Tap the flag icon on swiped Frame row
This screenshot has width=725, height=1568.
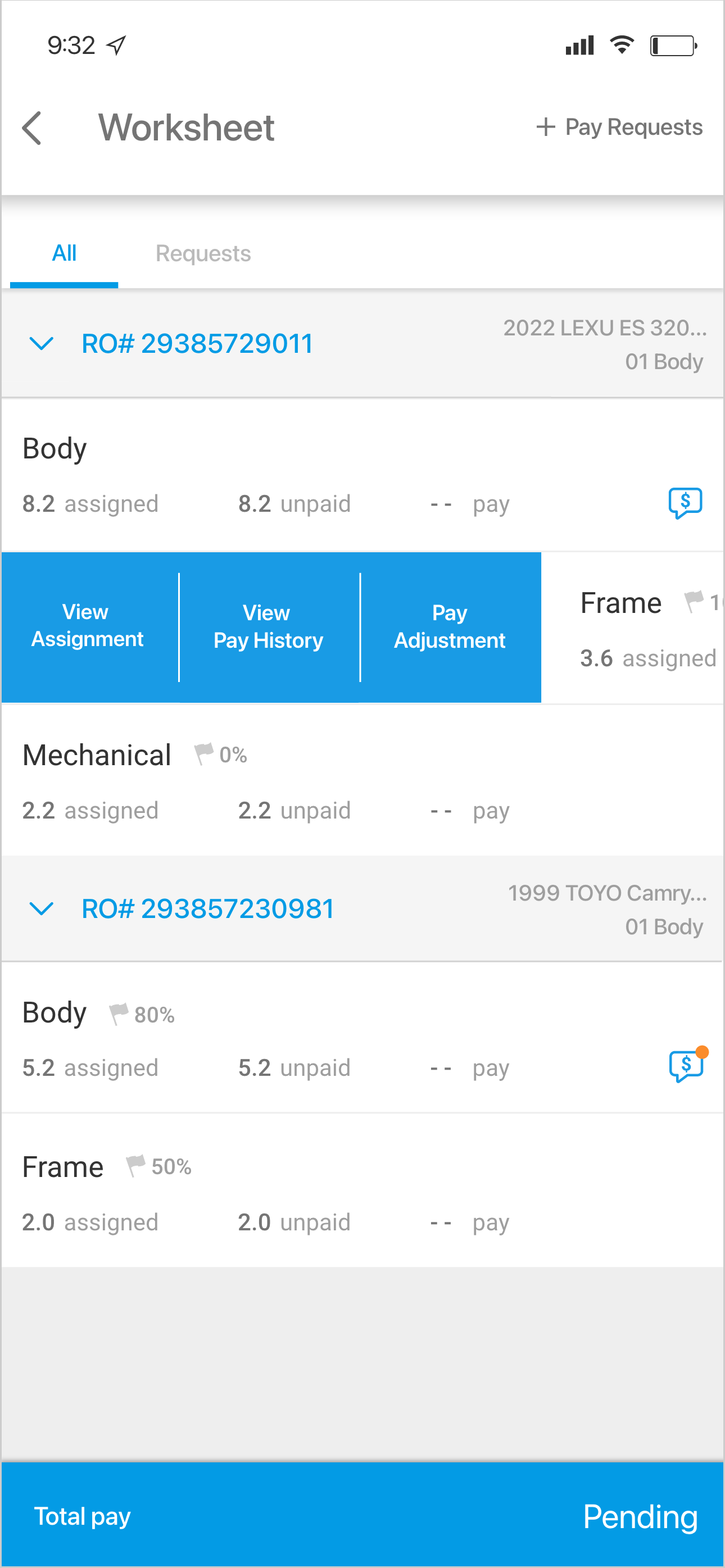point(694,601)
